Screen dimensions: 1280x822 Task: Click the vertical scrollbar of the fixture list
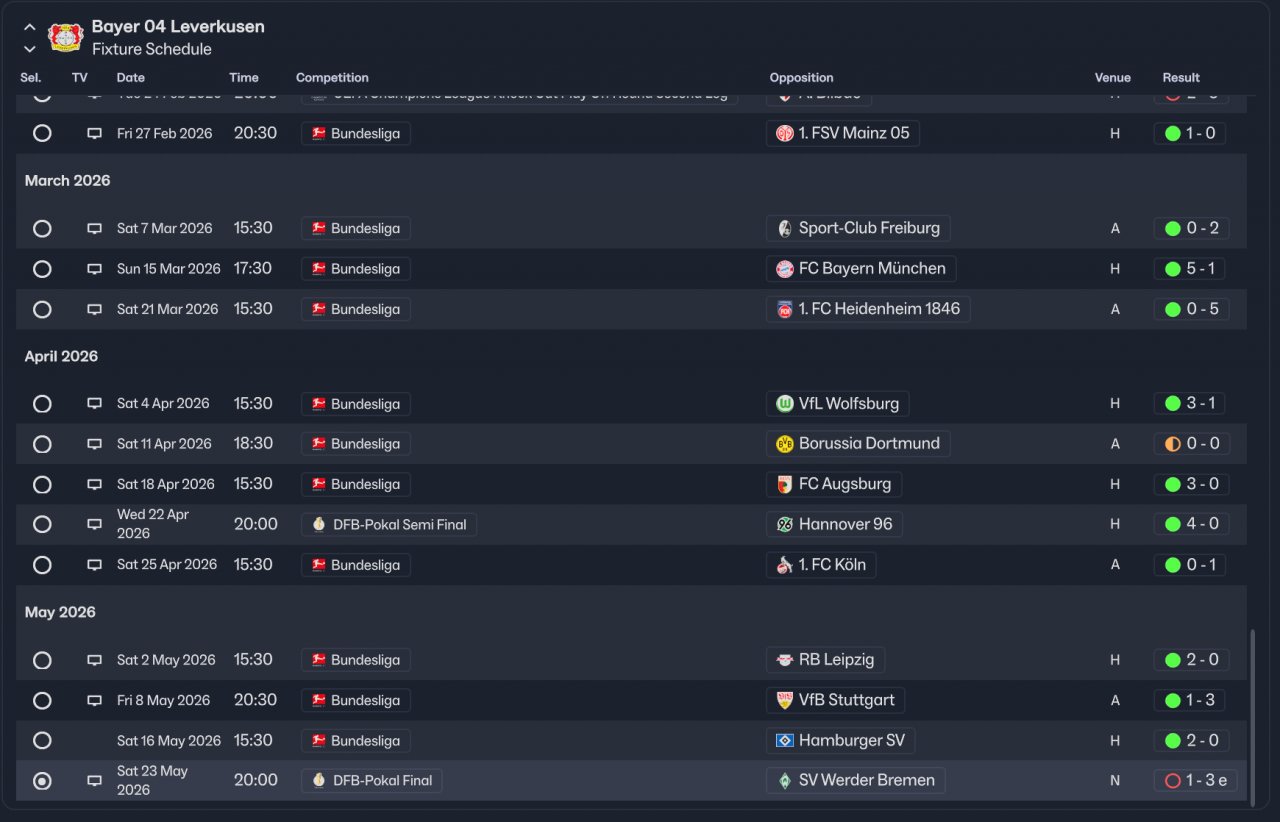pos(1252,712)
